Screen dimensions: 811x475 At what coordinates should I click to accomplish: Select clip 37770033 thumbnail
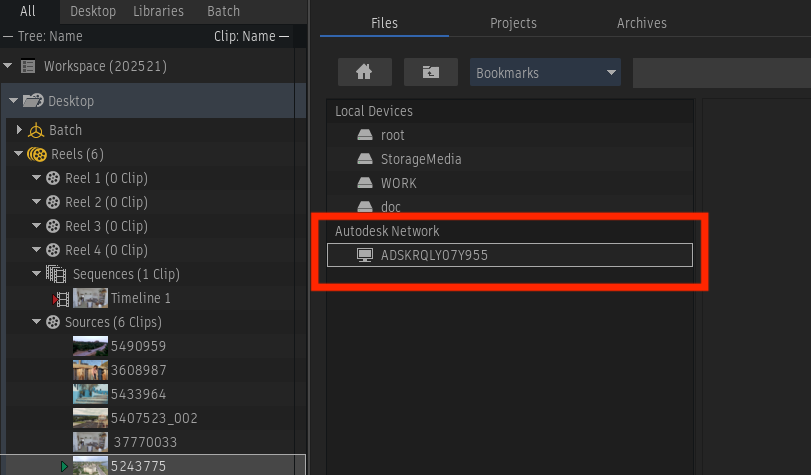coord(91,442)
